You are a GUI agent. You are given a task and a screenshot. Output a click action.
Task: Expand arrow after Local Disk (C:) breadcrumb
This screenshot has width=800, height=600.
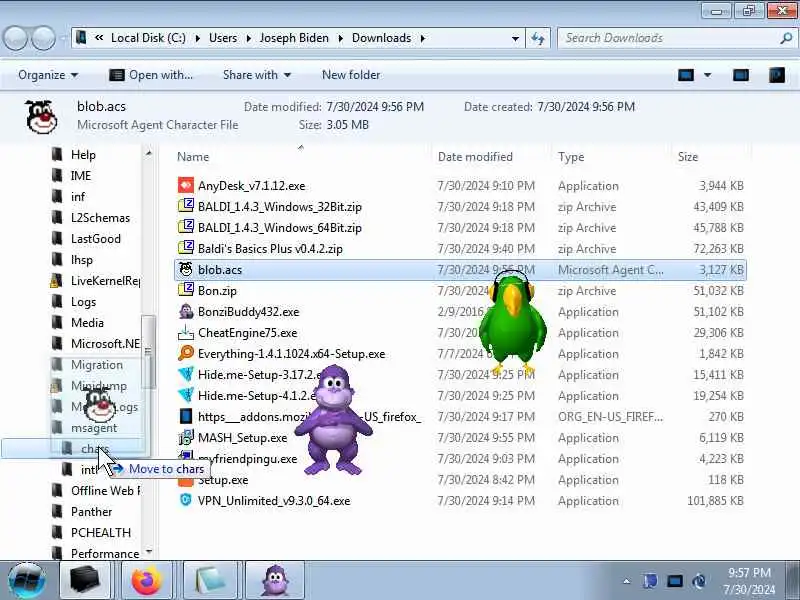click(x=197, y=38)
